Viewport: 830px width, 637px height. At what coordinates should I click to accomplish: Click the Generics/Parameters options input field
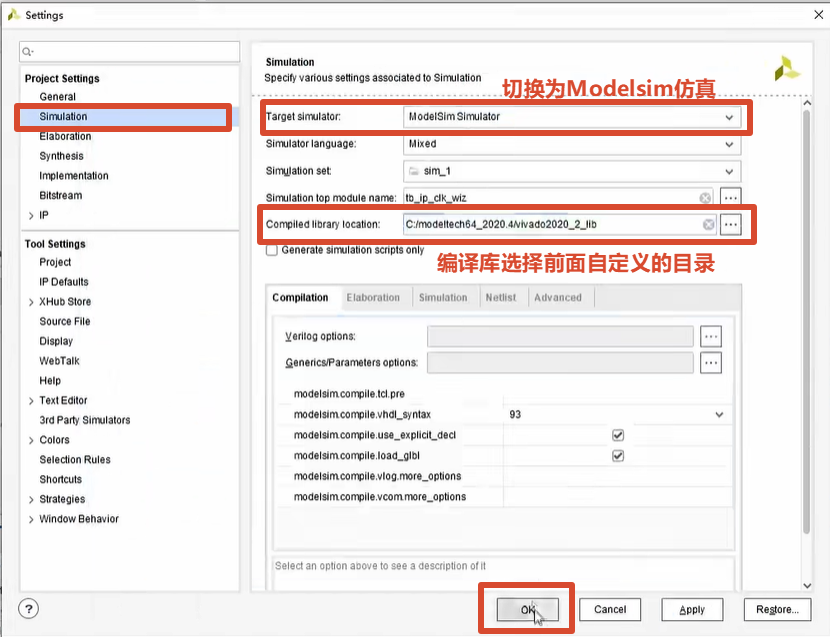pos(560,363)
